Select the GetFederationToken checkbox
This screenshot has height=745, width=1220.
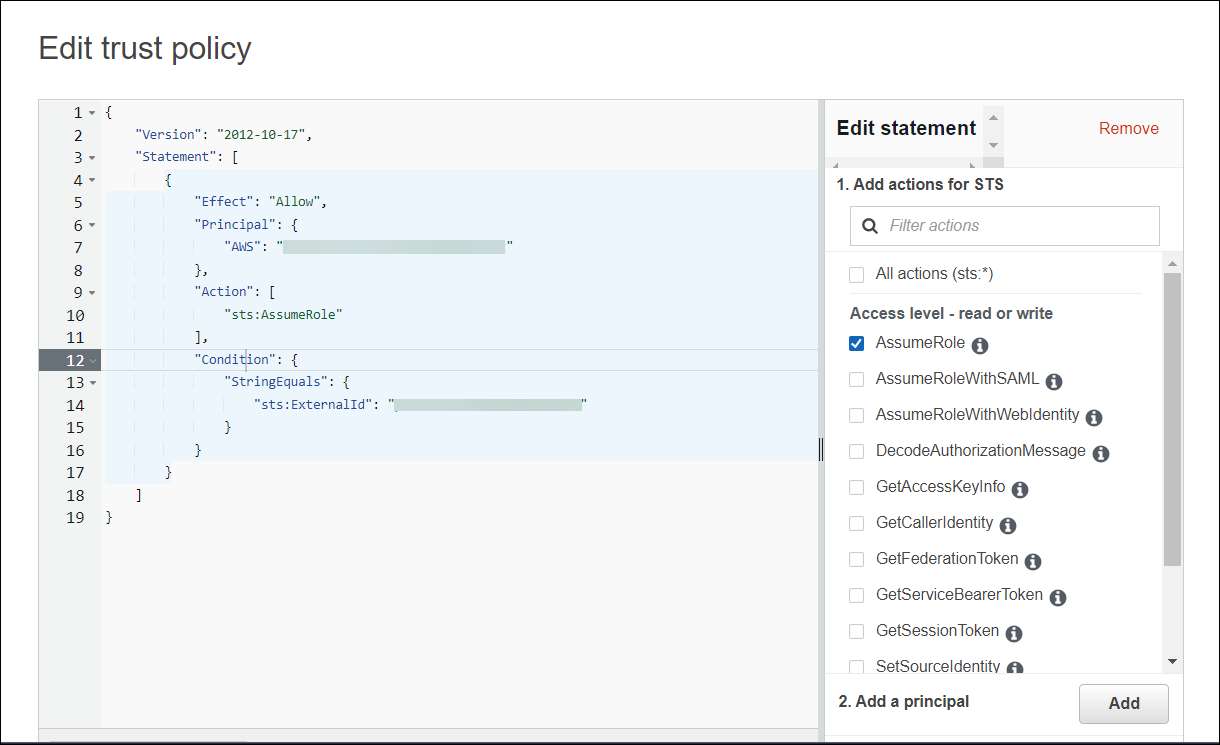pos(856,559)
